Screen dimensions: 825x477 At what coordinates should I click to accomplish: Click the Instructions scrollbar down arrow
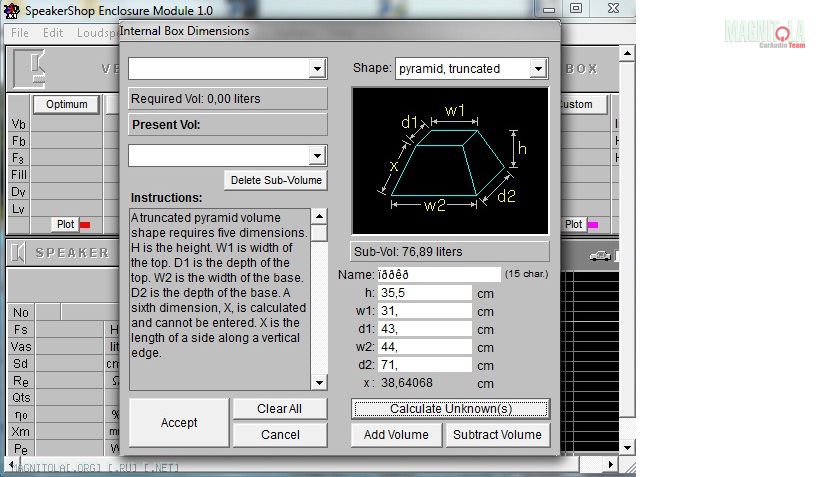click(x=319, y=382)
